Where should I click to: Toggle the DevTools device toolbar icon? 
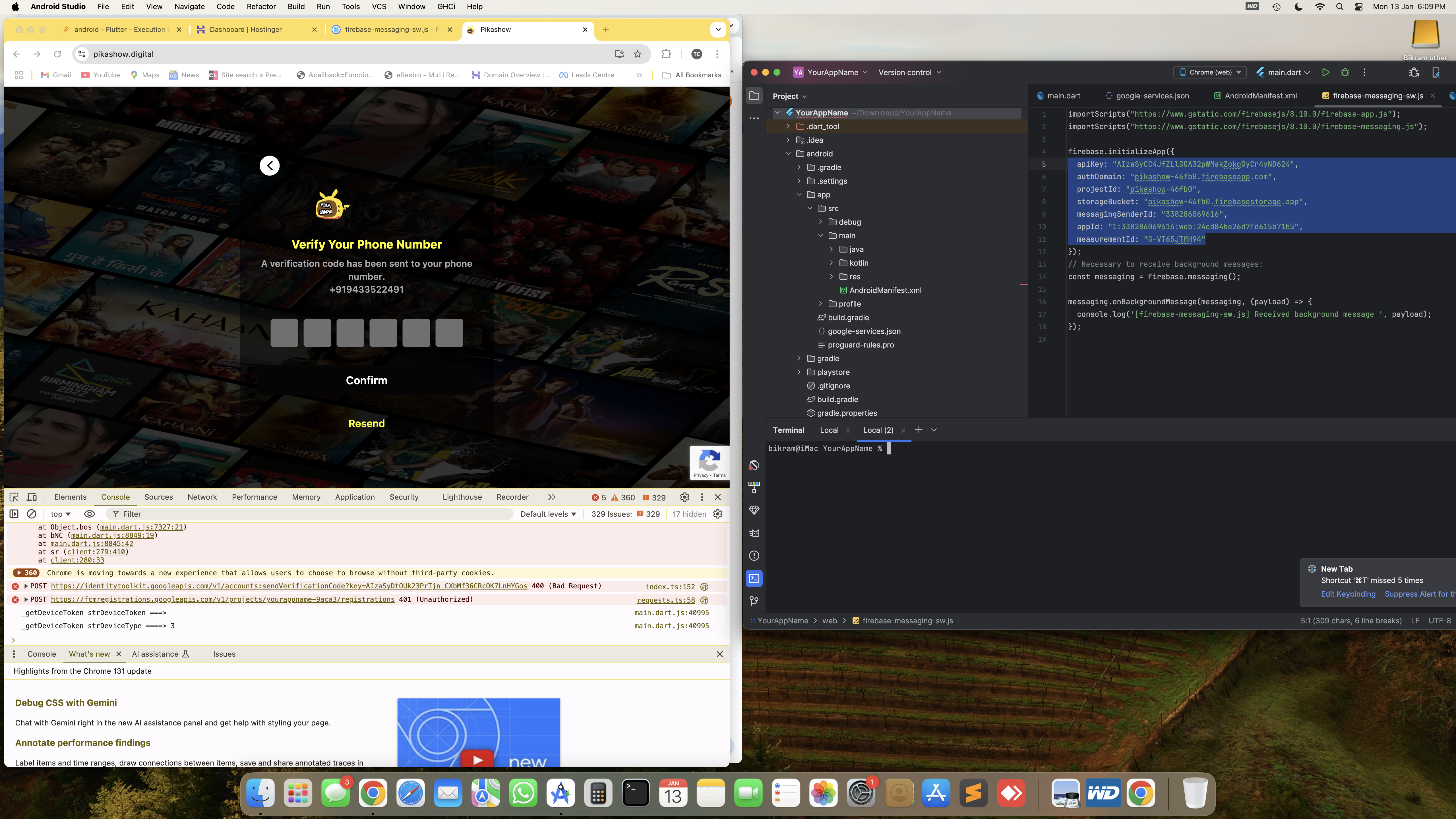click(32, 497)
